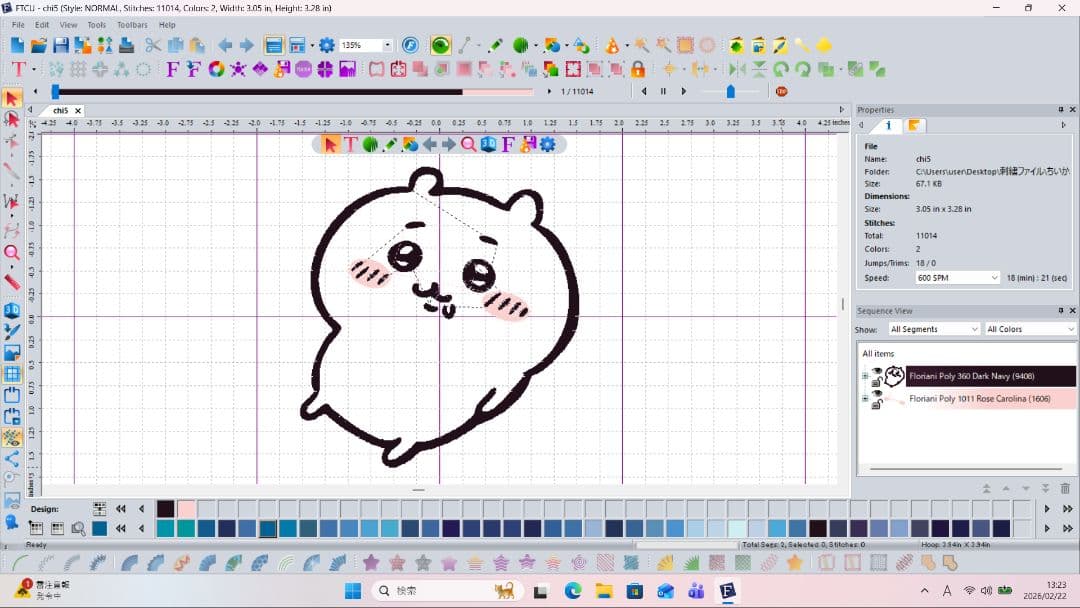This screenshot has height=608, width=1080.
Task: Toggle visibility of the Rose Carolina segment
Action: coord(876,394)
